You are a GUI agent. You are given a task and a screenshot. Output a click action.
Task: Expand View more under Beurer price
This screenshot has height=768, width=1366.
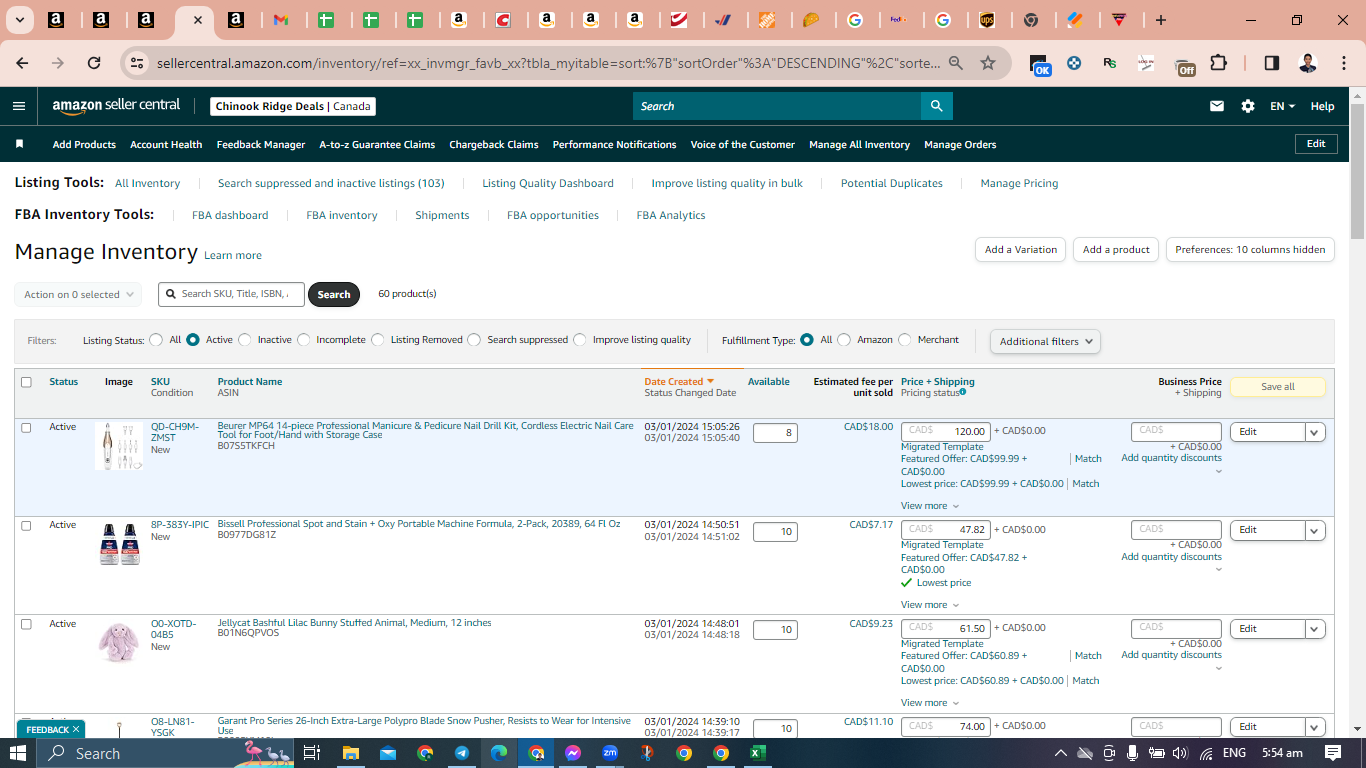point(930,506)
